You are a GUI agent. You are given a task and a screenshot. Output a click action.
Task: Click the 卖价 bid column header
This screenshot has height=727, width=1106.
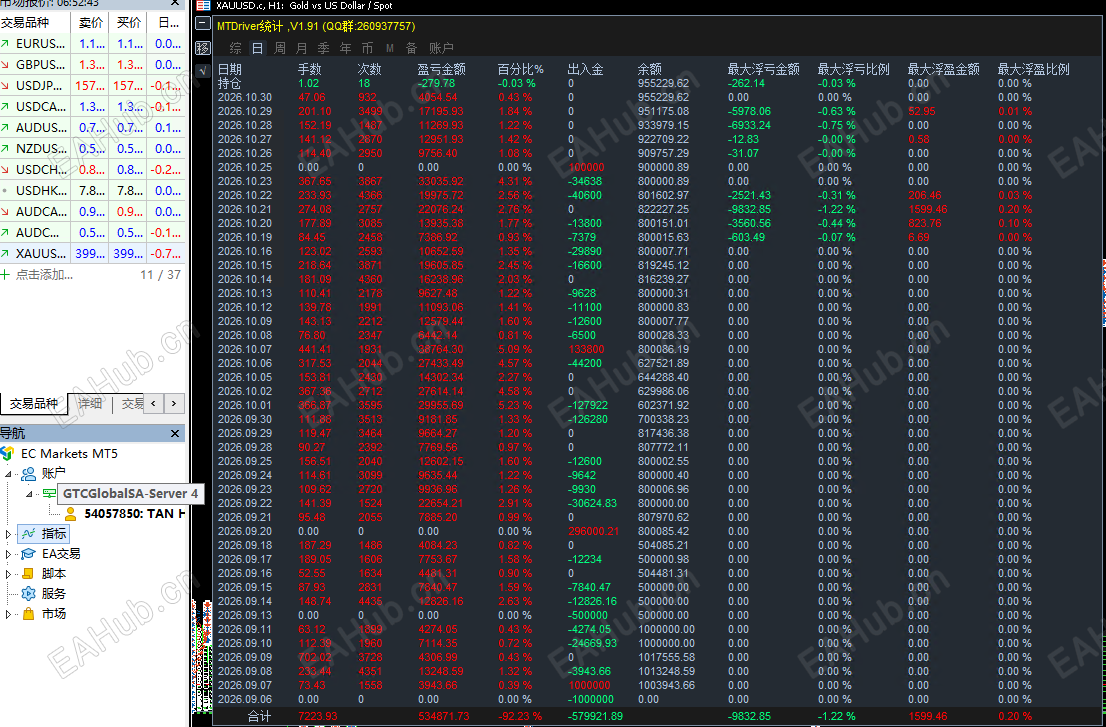90,23
